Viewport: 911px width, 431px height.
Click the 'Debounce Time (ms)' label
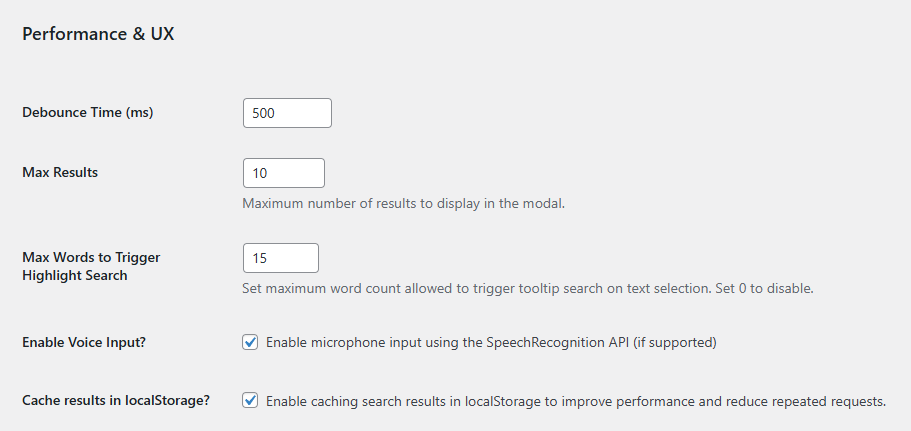(x=87, y=113)
